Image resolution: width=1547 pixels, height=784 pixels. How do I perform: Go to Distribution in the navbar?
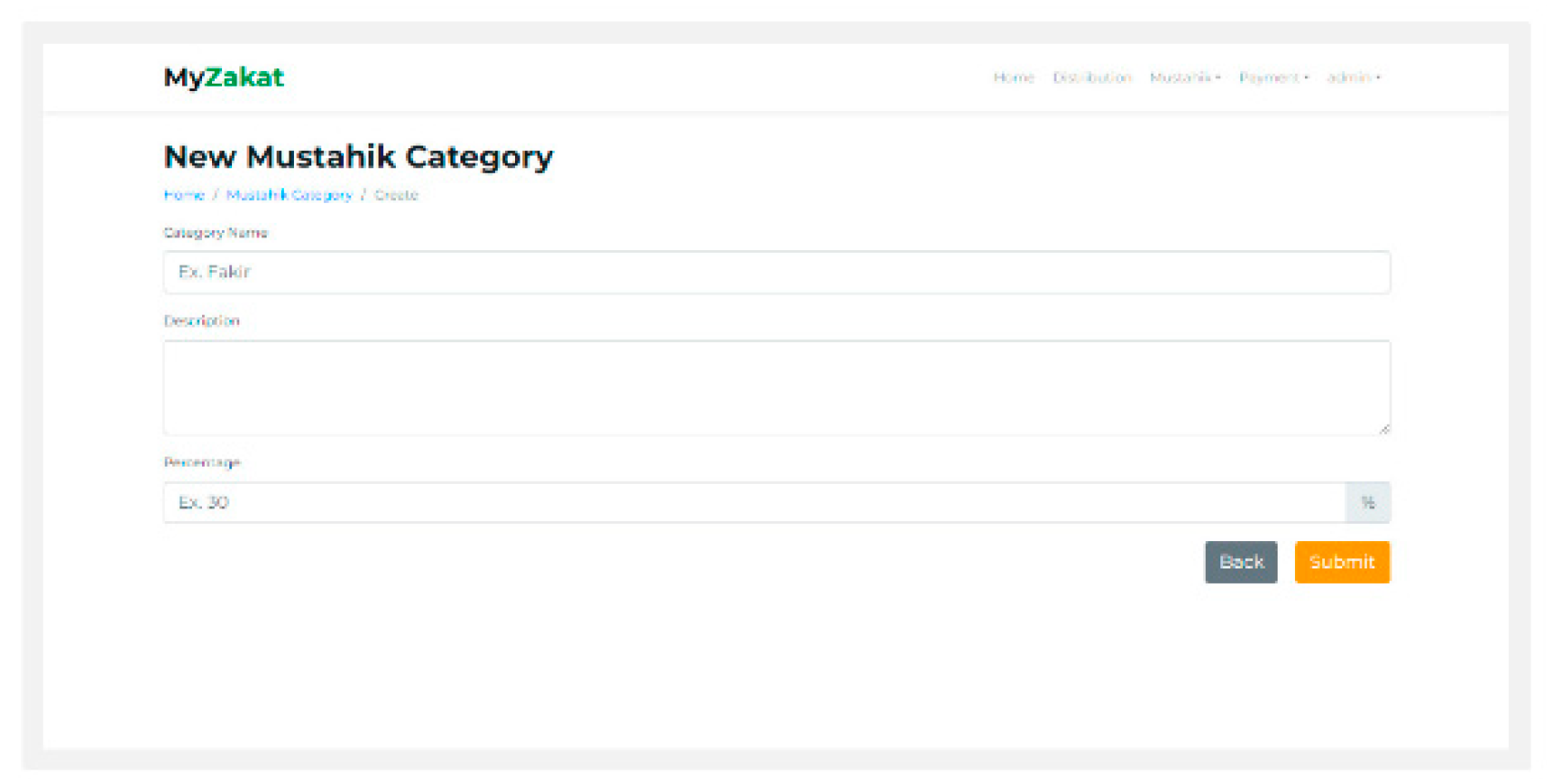pos(1092,77)
